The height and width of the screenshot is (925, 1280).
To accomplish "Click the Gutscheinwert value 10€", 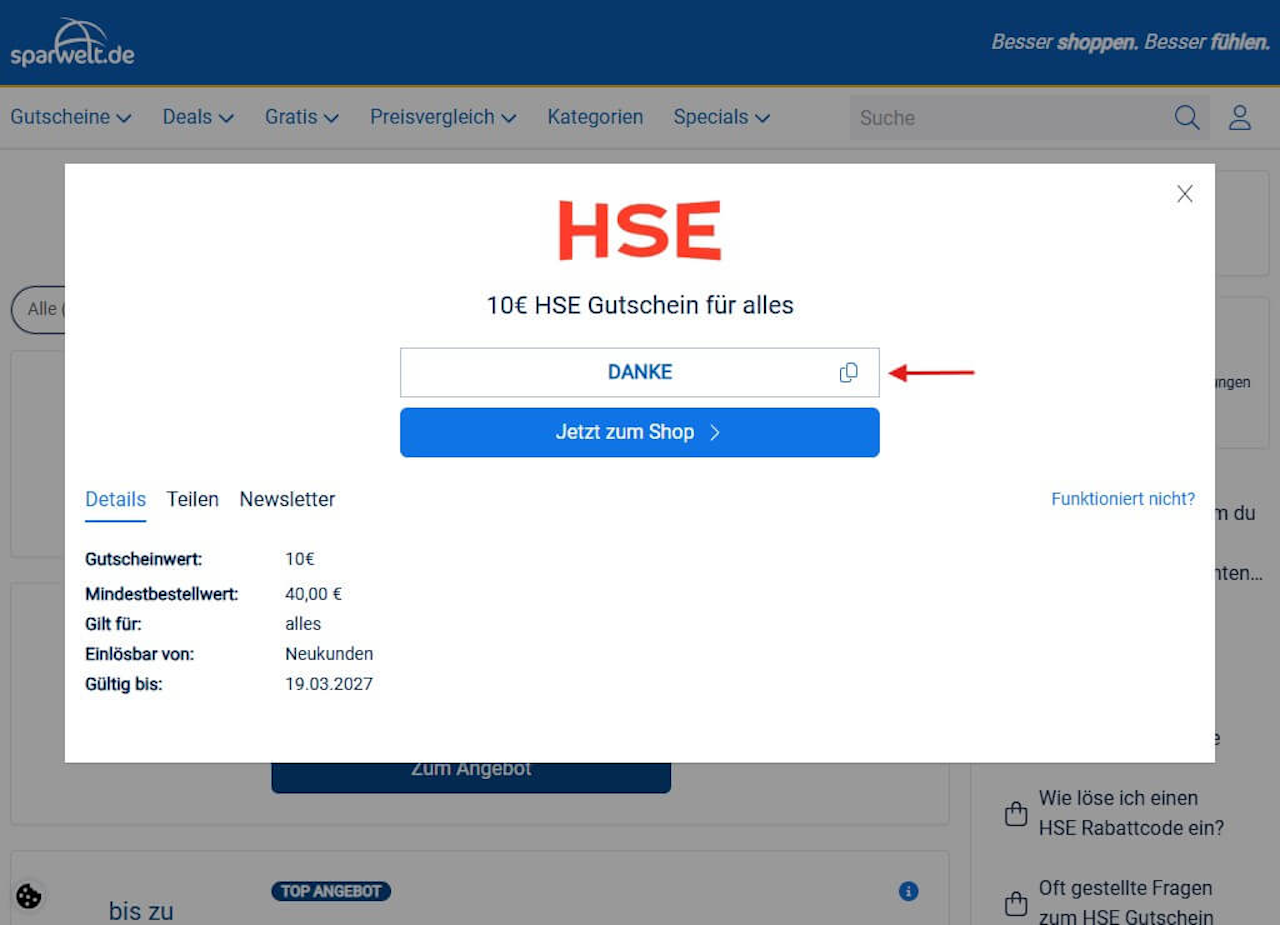I will 300,559.
